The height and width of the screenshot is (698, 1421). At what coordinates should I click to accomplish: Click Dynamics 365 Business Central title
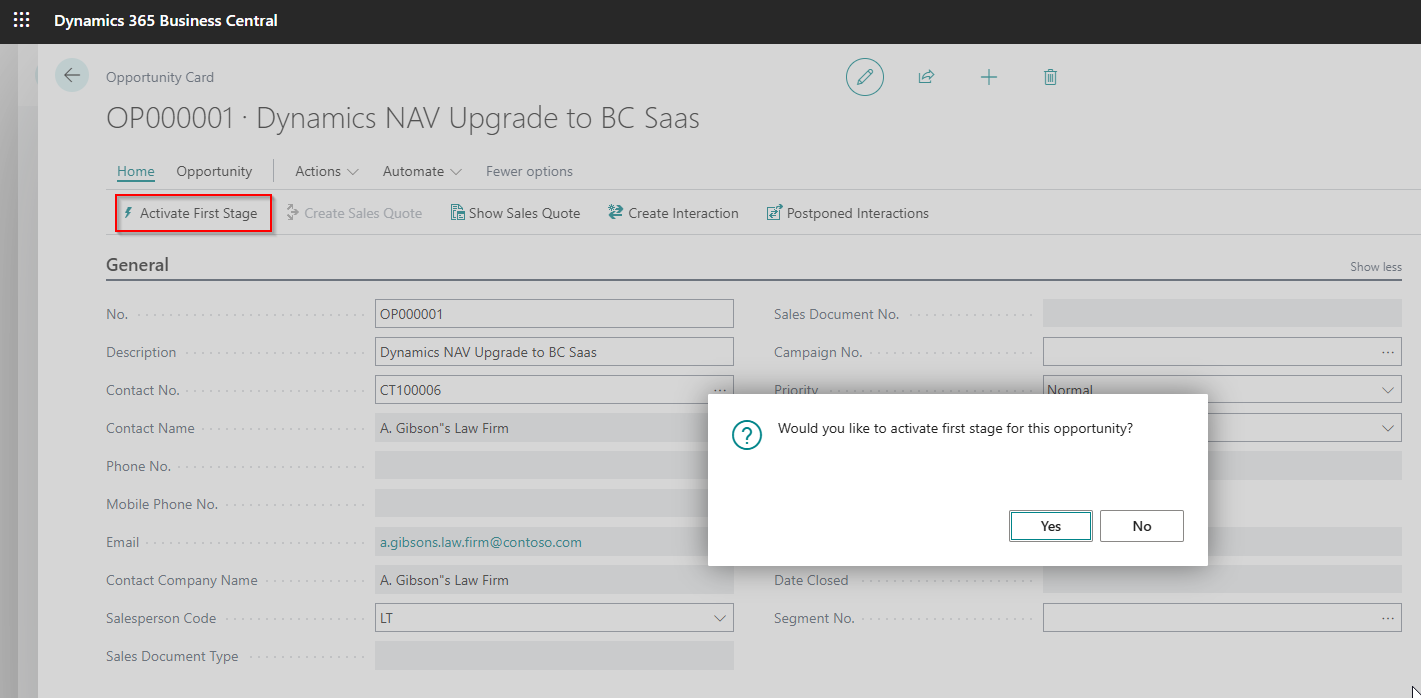166,20
